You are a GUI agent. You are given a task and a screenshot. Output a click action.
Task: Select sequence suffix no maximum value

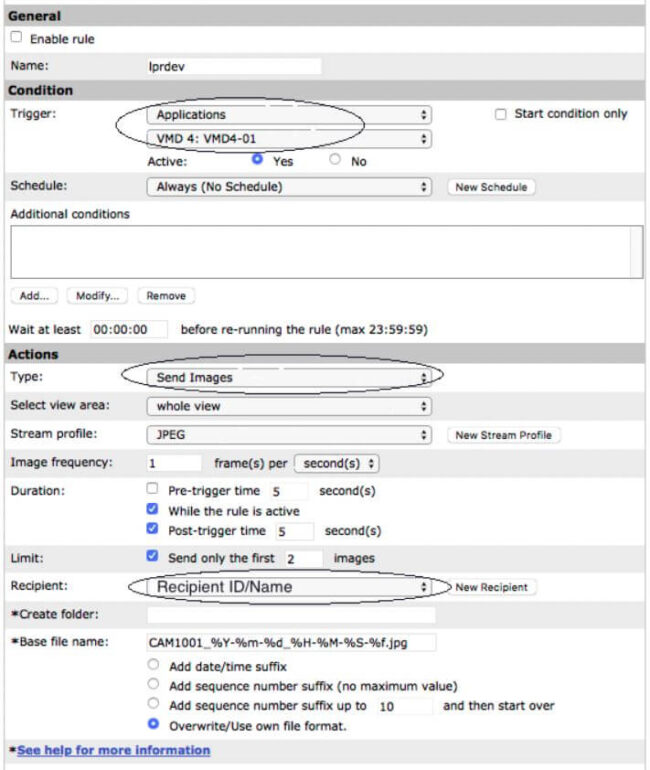(153, 684)
